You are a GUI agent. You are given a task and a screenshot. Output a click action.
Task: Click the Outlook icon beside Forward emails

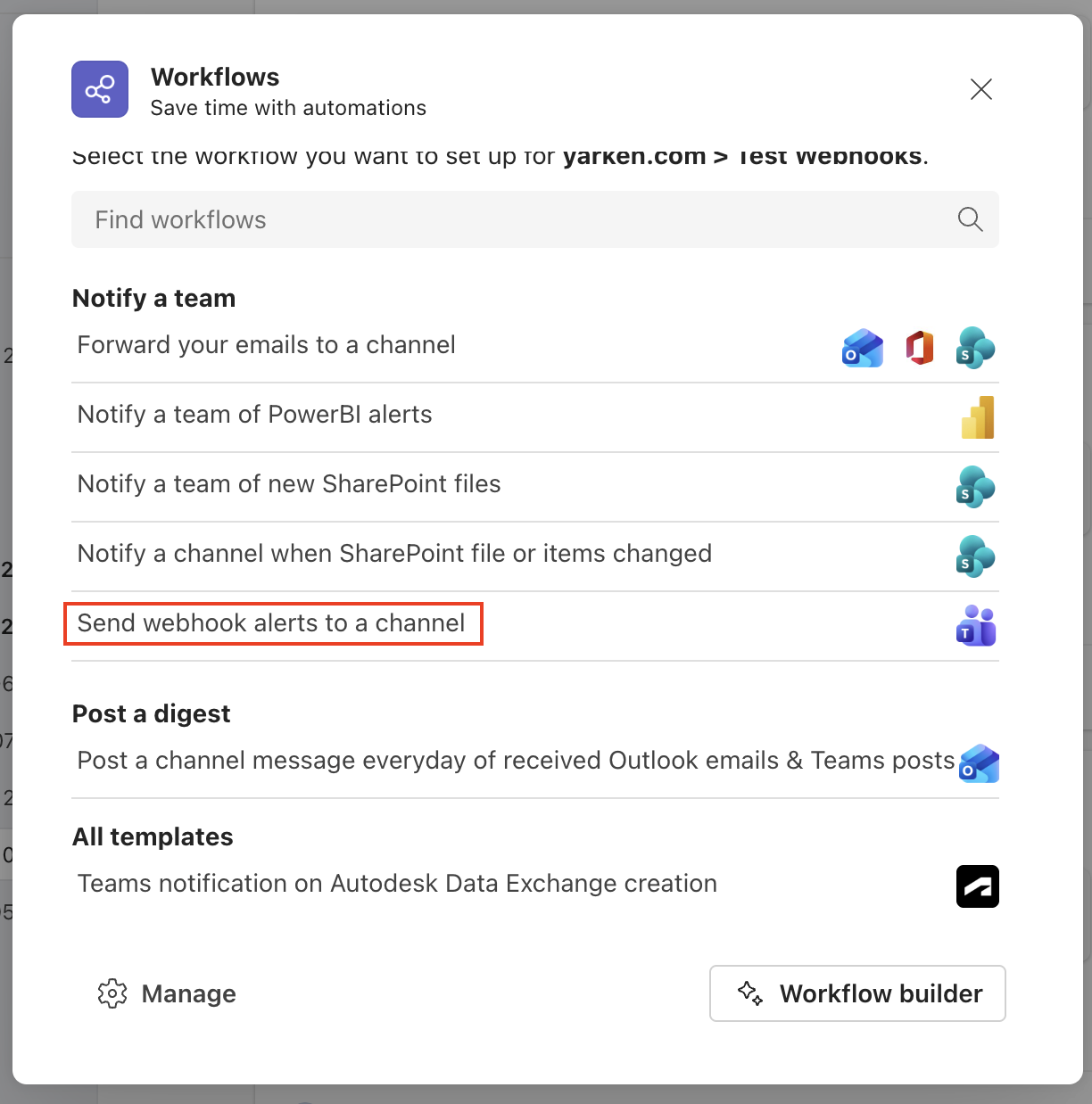pos(862,347)
